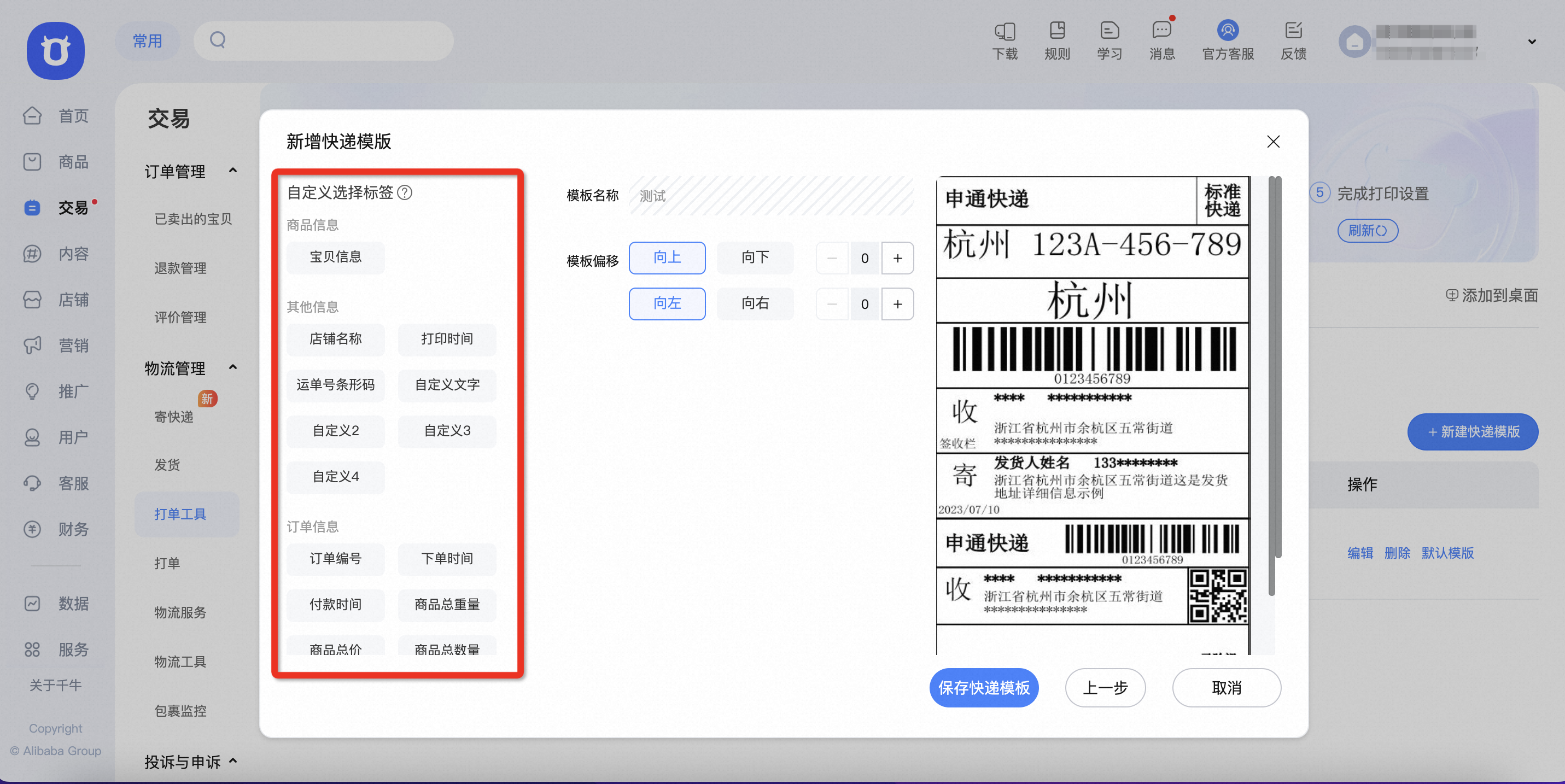Select 向上 offset direction
The height and width of the screenshot is (784, 1565).
click(x=667, y=258)
